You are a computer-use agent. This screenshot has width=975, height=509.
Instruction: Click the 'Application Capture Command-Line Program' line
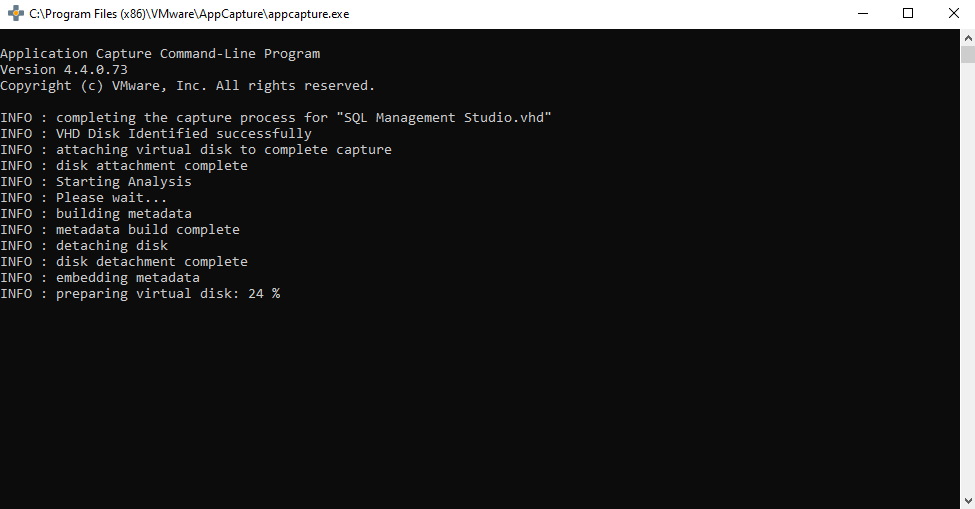pyautogui.click(x=160, y=53)
